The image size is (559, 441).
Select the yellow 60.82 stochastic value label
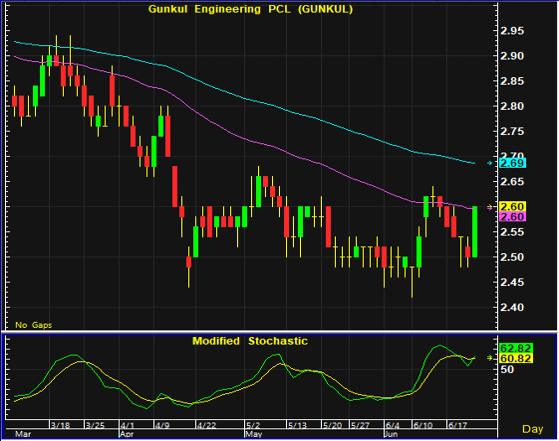(516, 358)
